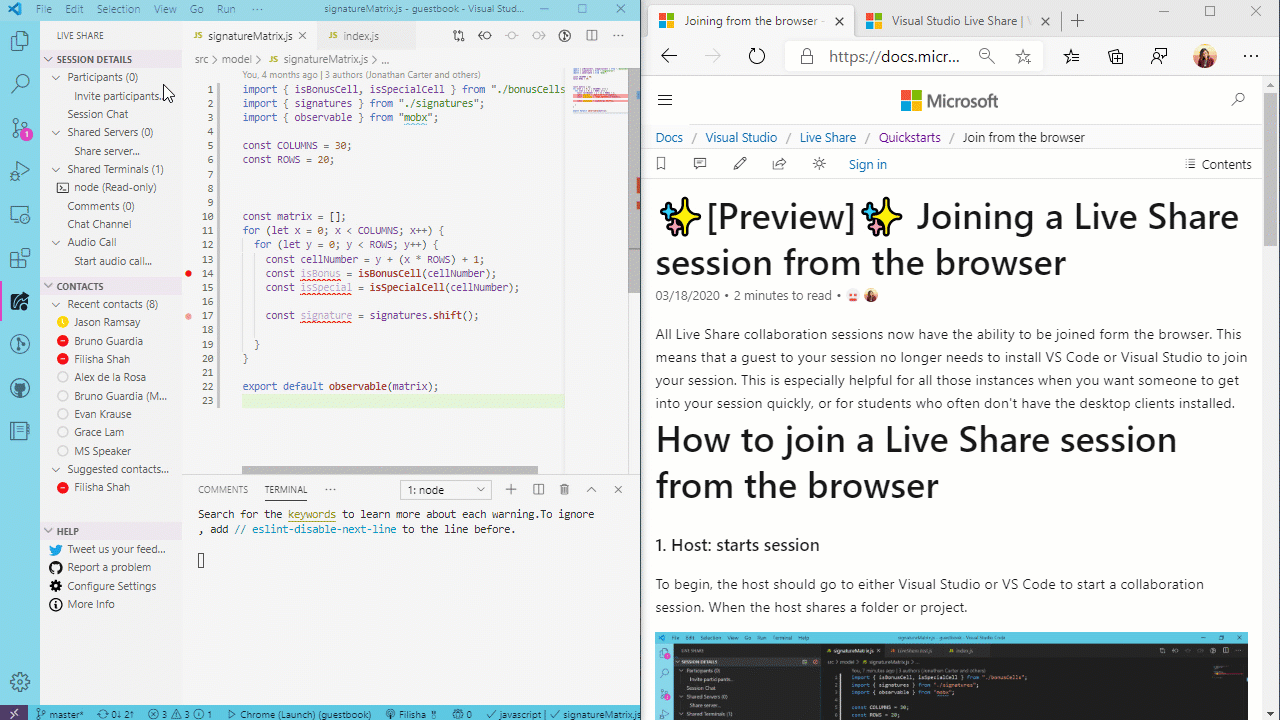Select the Source Control icon in the activity bar
Viewport: 1280px width, 720px height.
[20, 127]
